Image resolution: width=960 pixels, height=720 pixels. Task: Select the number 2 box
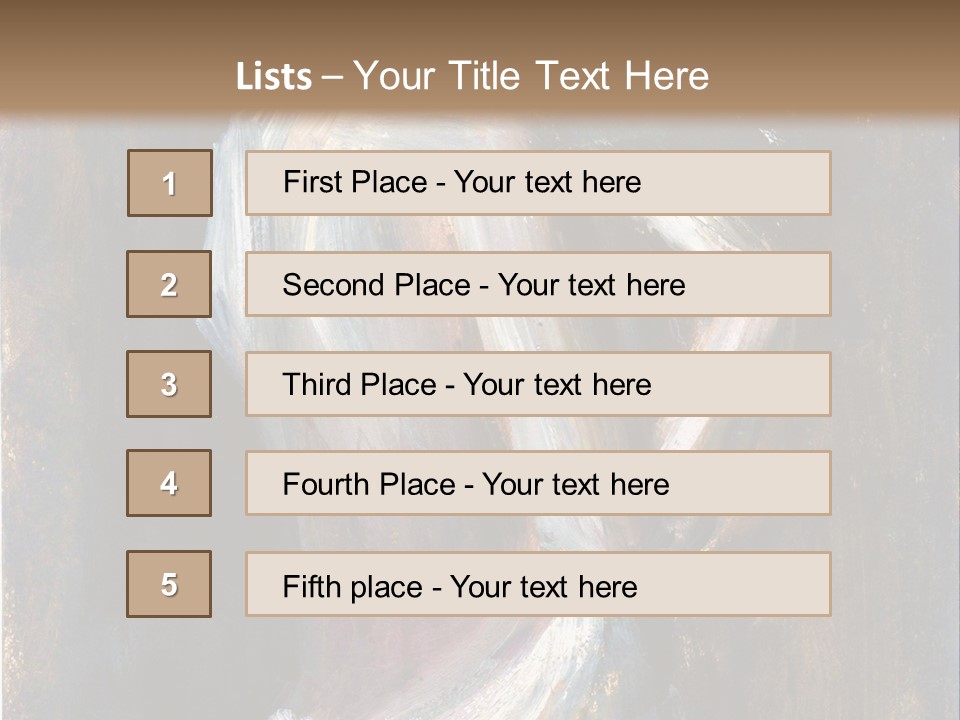[x=169, y=284]
